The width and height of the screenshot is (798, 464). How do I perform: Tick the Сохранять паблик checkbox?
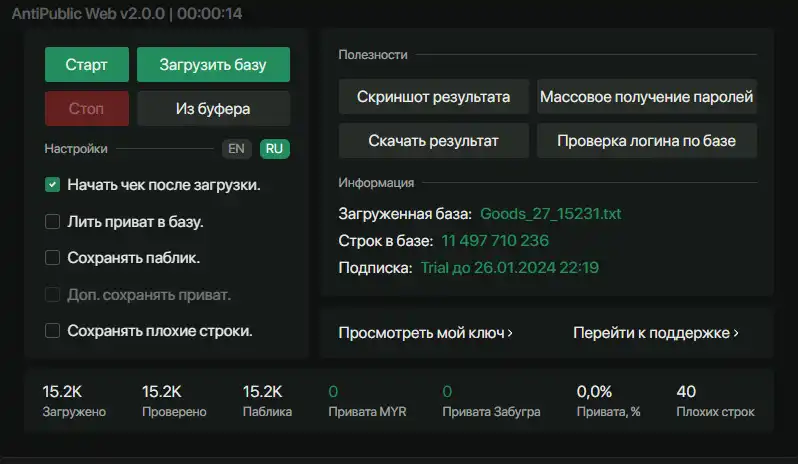pos(53,258)
